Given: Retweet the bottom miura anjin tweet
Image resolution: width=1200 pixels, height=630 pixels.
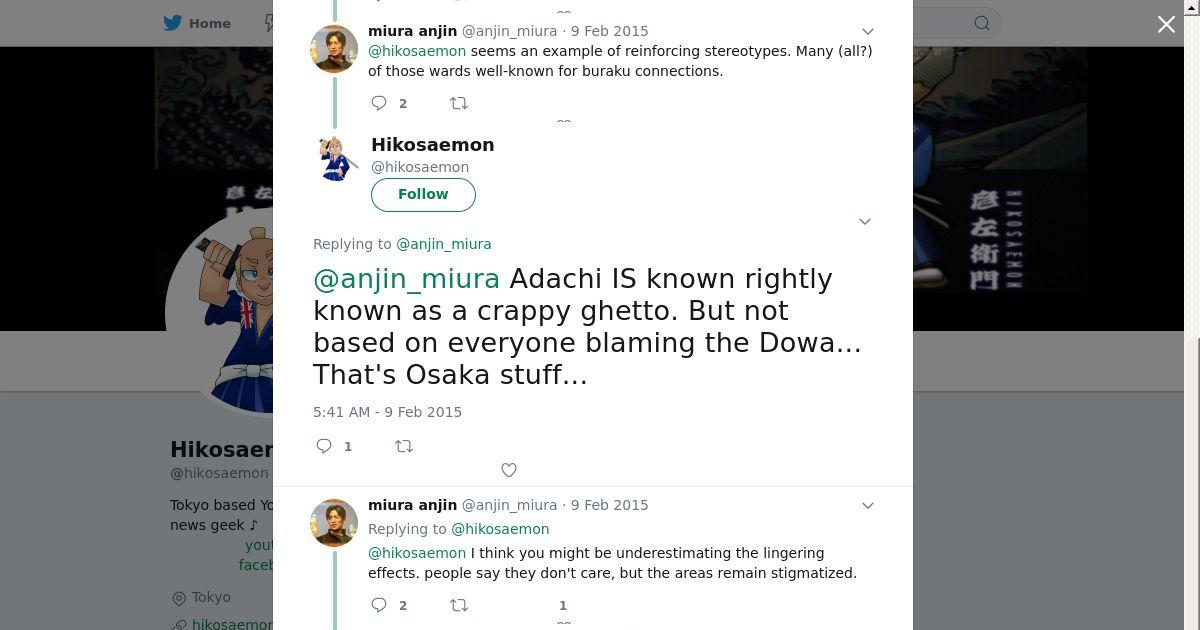Looking at the screenshot, I should point(459,605).
